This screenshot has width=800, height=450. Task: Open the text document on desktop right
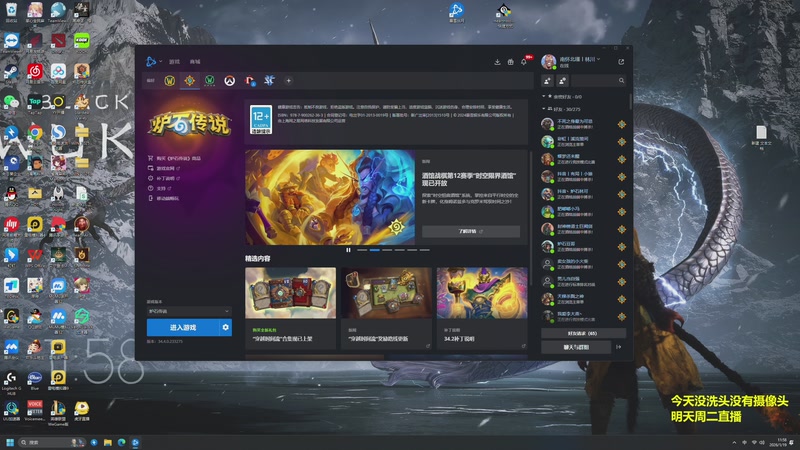(761, 137)
